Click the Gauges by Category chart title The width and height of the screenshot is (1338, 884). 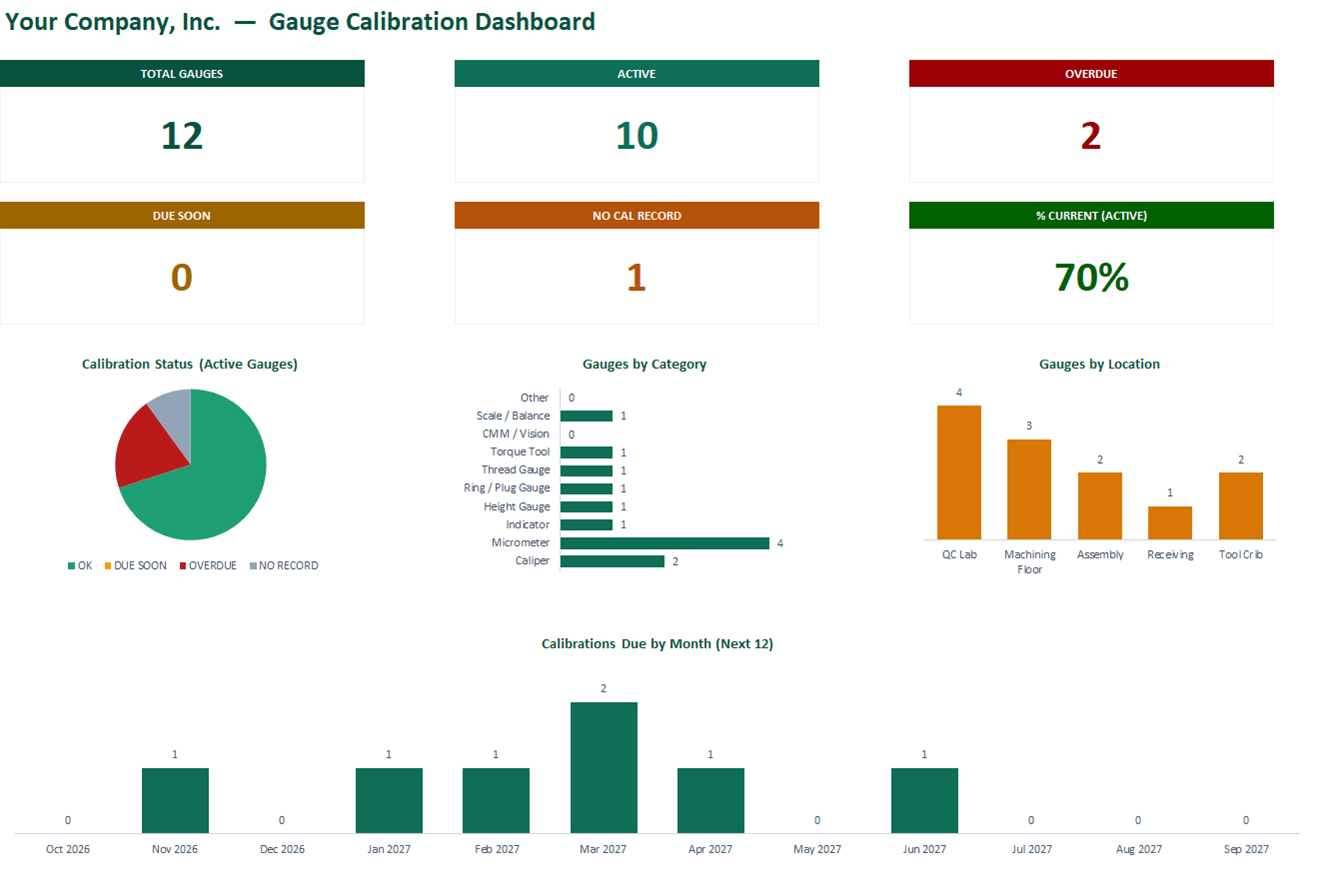(x=645, y=364)
